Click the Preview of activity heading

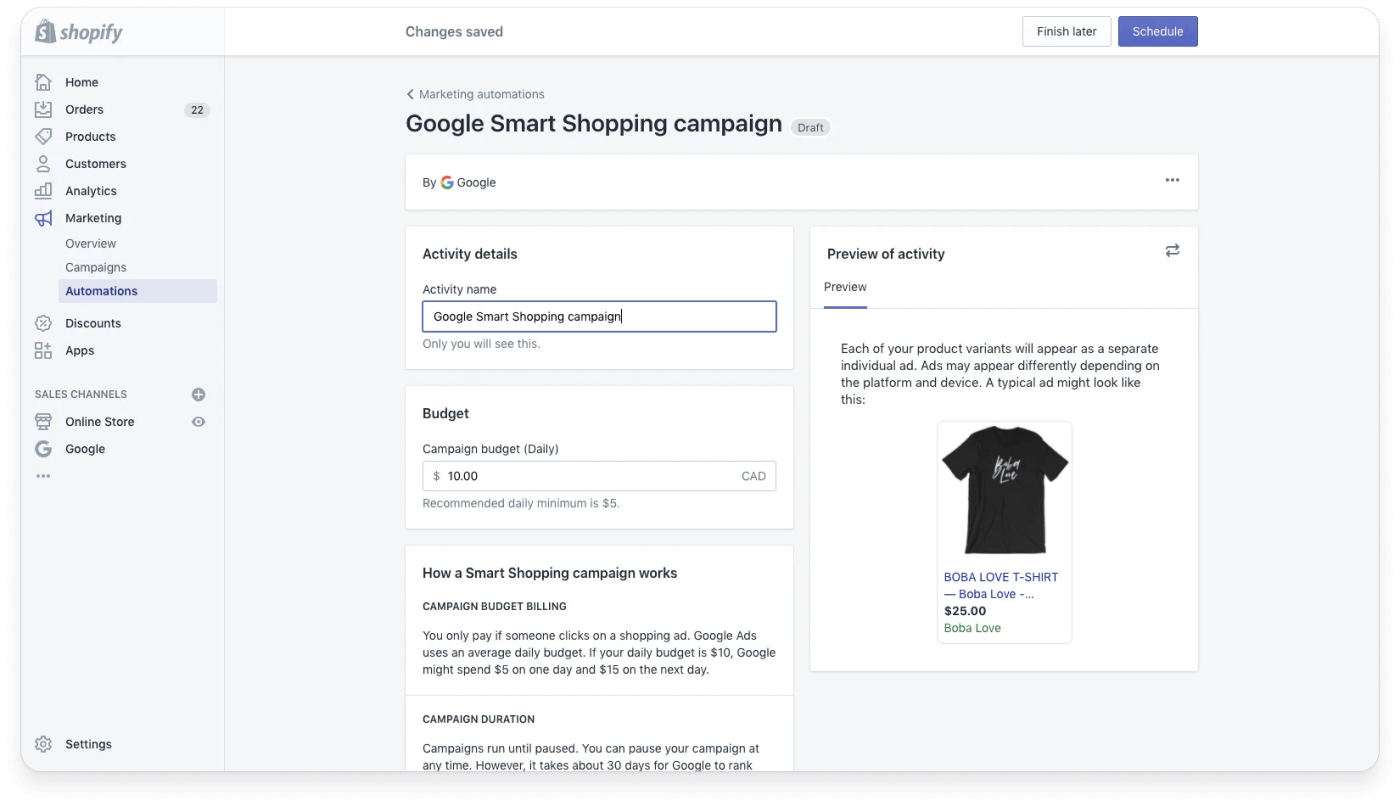[885, 254]
